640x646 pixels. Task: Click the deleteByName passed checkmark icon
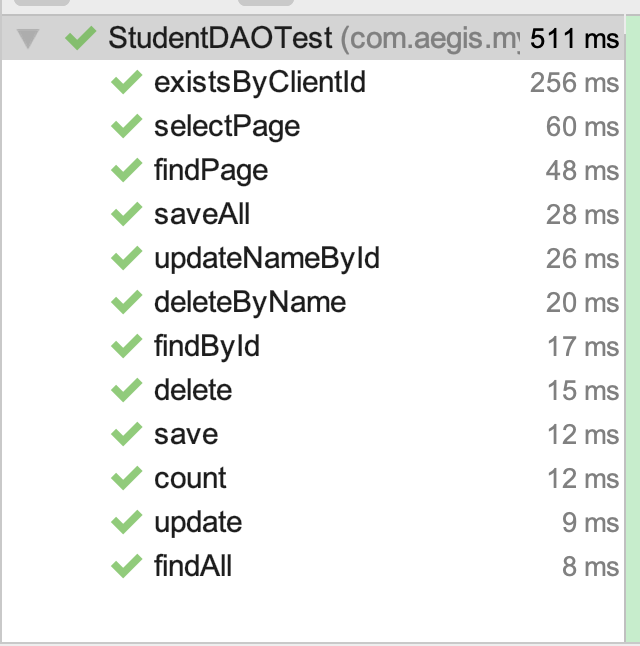pyautogui.click(x=126, y=303)
